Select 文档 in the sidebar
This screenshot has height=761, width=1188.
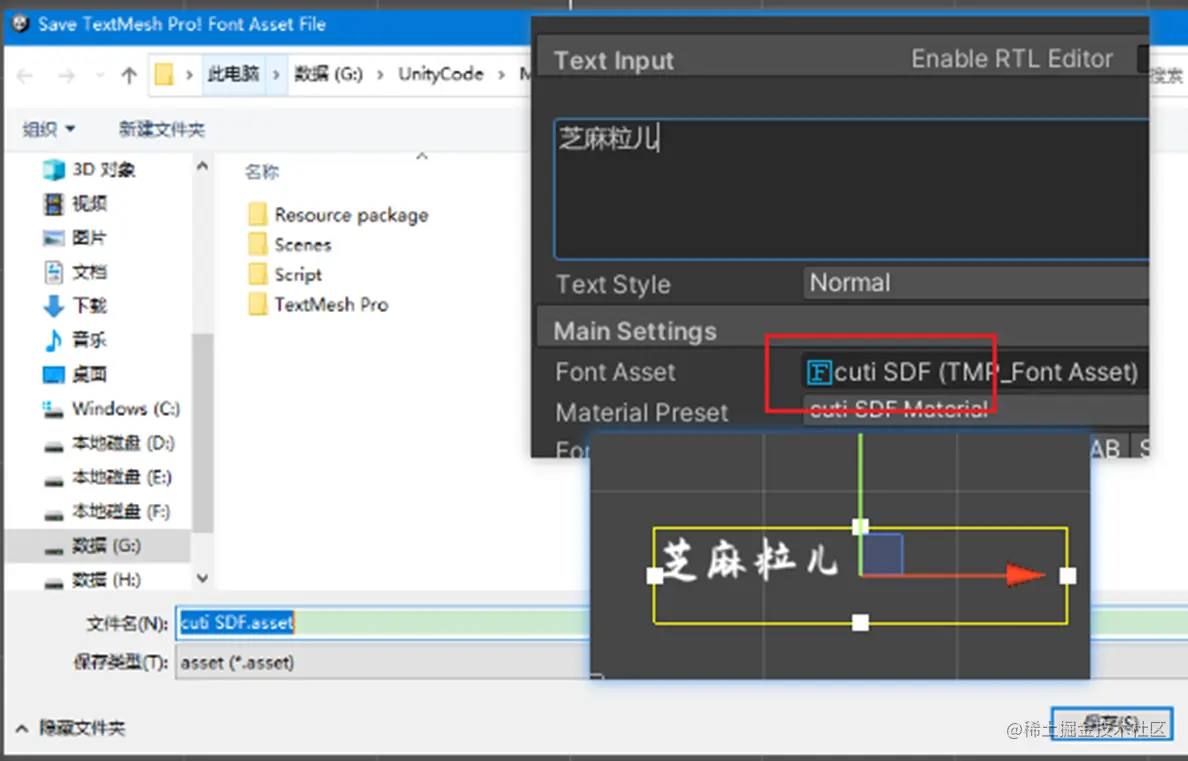(76, 272)
